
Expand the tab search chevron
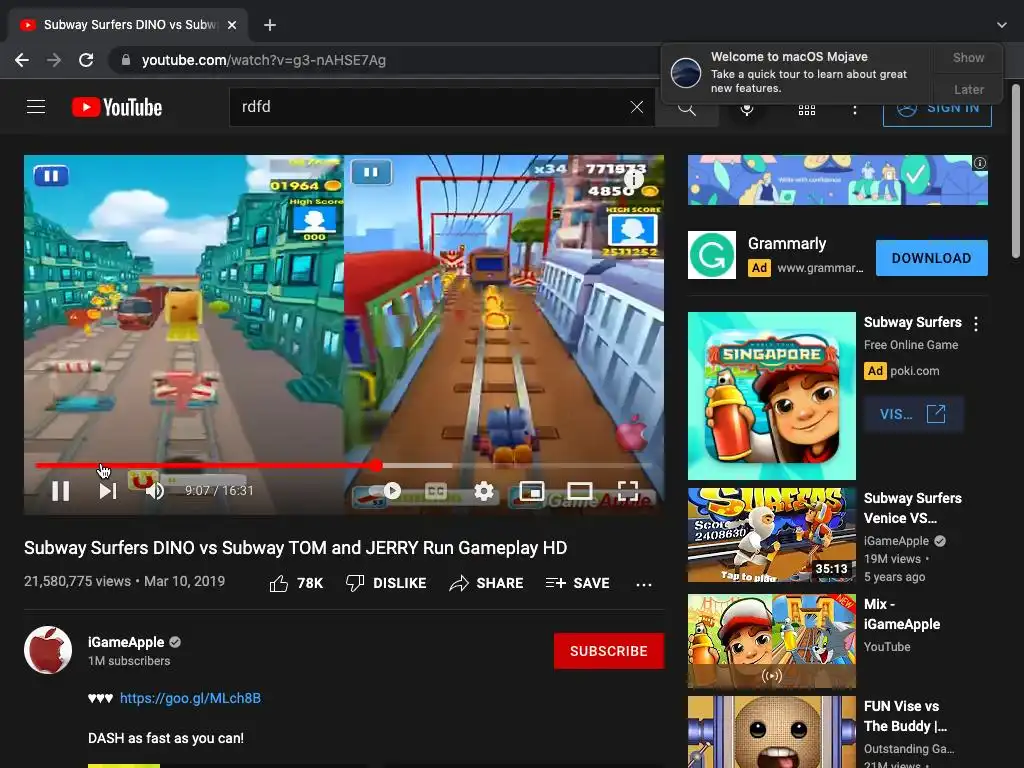pyautogui.click(x=1002, y=25)
